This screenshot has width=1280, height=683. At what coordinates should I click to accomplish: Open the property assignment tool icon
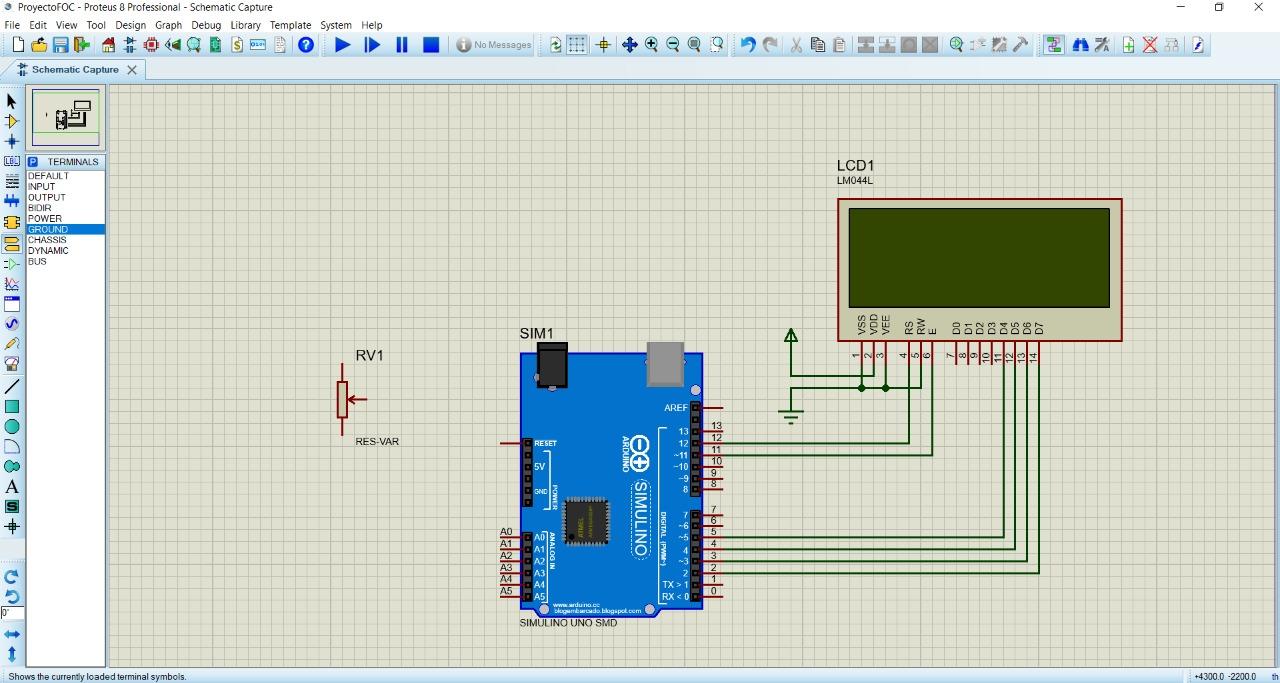[x=1102, y=45]
